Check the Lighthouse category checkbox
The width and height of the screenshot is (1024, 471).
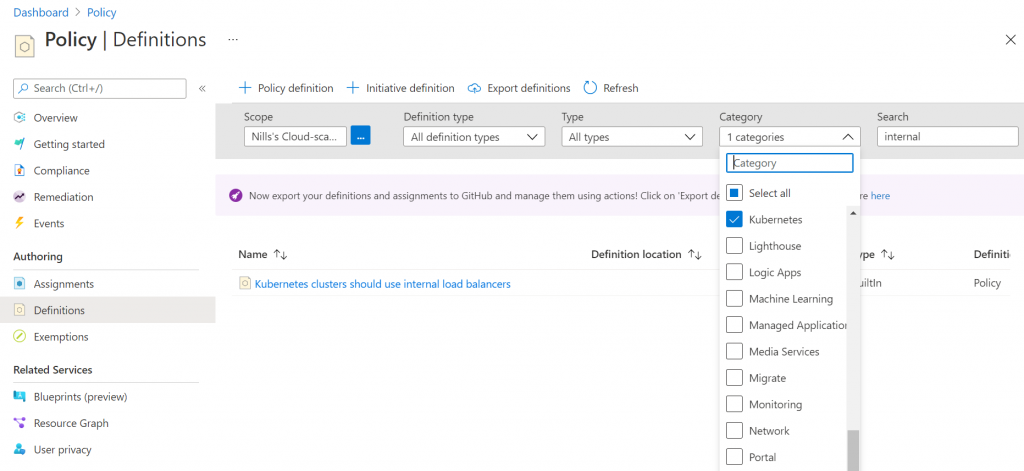(x=735, y=246)
